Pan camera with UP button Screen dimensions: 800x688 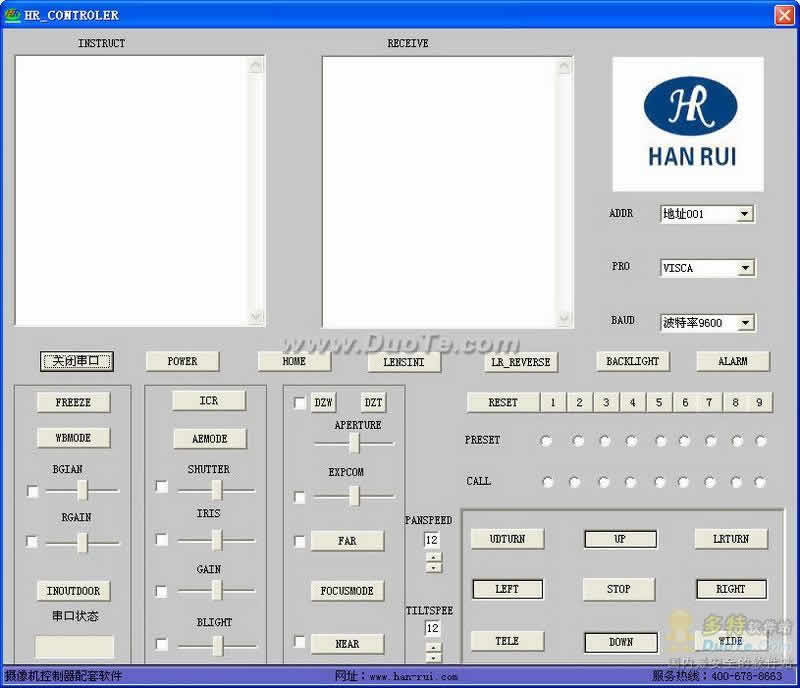click(620, 539)
